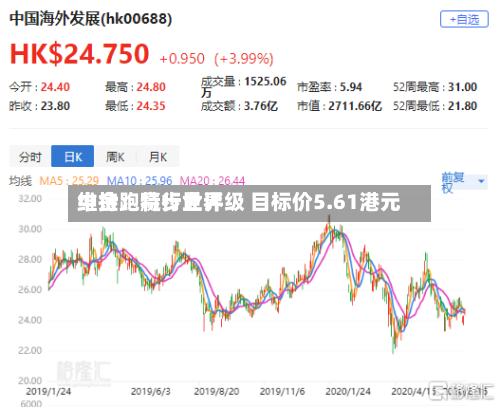Switch to the 月K monthly chart tab
This screenshot has width=500, height=407.
158,156
